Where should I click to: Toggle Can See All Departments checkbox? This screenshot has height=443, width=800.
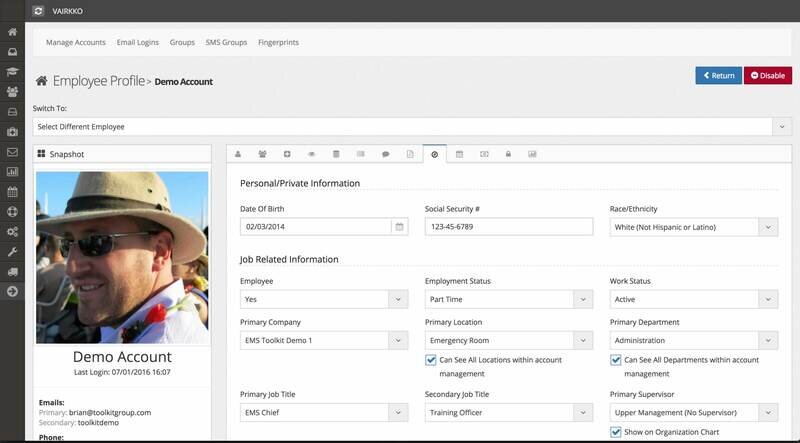616,360
